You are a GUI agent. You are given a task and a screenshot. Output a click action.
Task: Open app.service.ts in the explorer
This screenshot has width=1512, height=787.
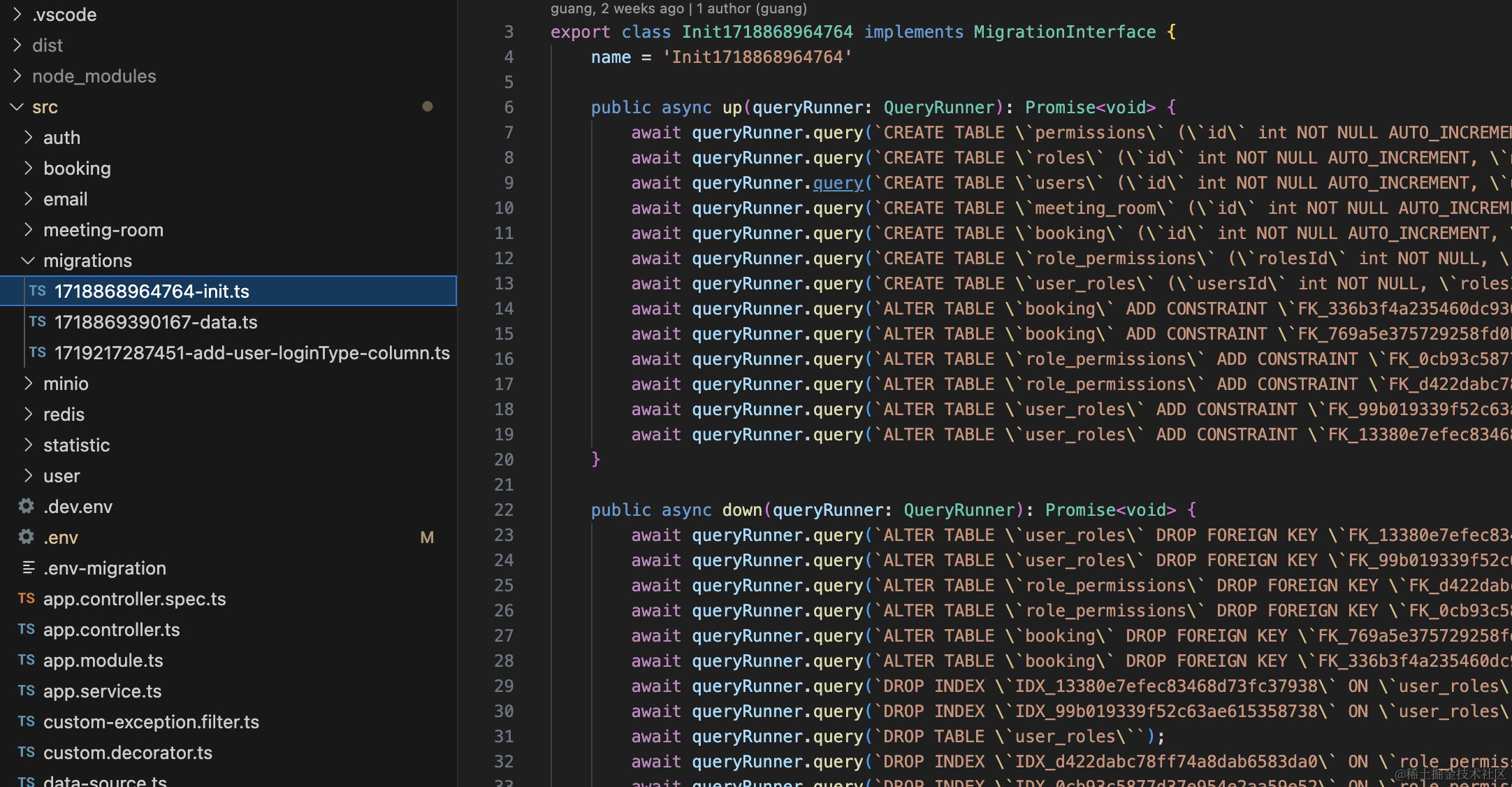[102, 691]
